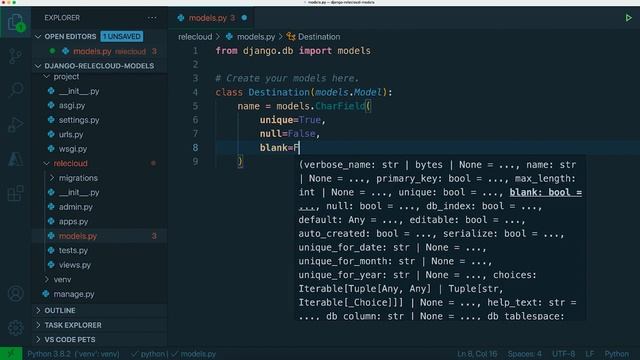Click the remote window indicator in status bar
The width and height of the screenshot is (640, 360).
[11, 354]
